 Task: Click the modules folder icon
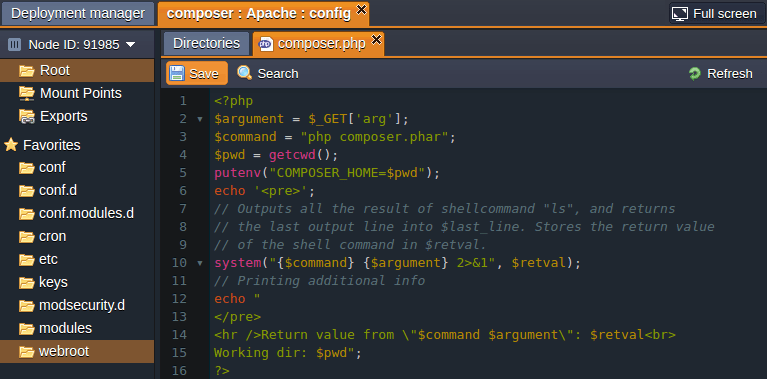[x=27, y=329]
